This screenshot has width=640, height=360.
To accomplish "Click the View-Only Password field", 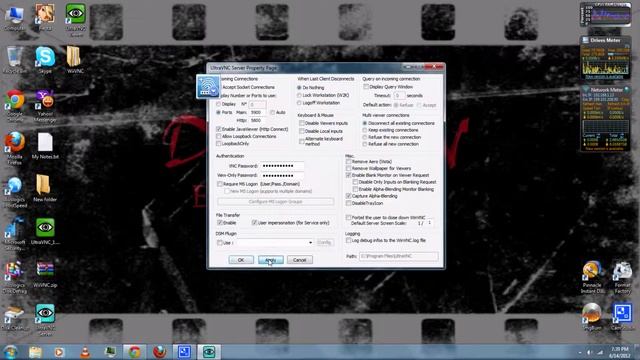I will (282, 176).
